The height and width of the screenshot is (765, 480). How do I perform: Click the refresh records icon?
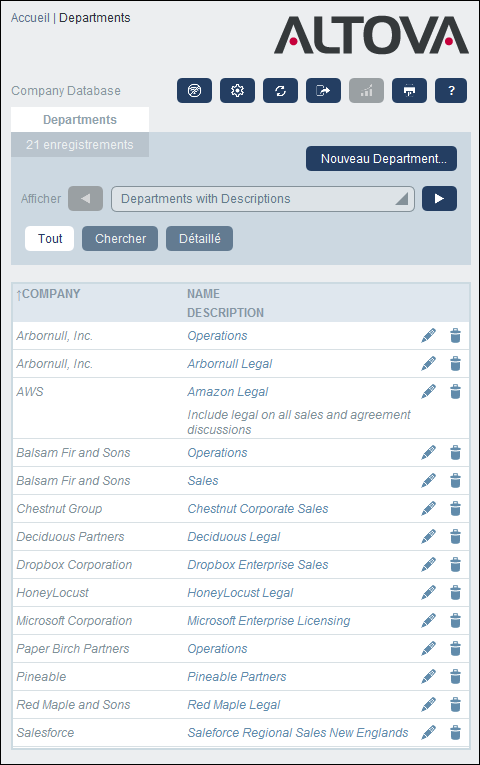[x=280, y=90]
